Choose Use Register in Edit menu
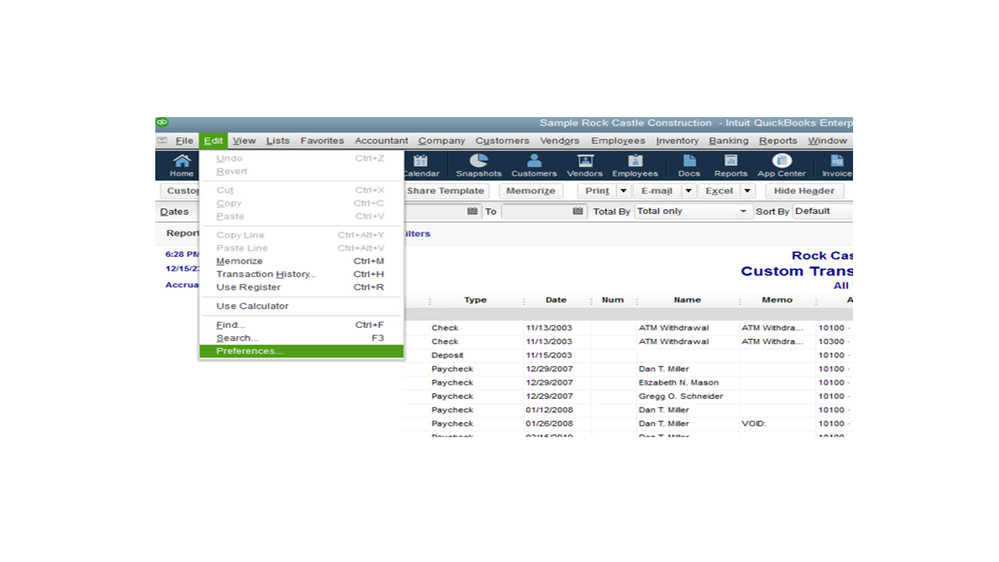The width and height of the screenshot is (999, 562). [301, 287]
